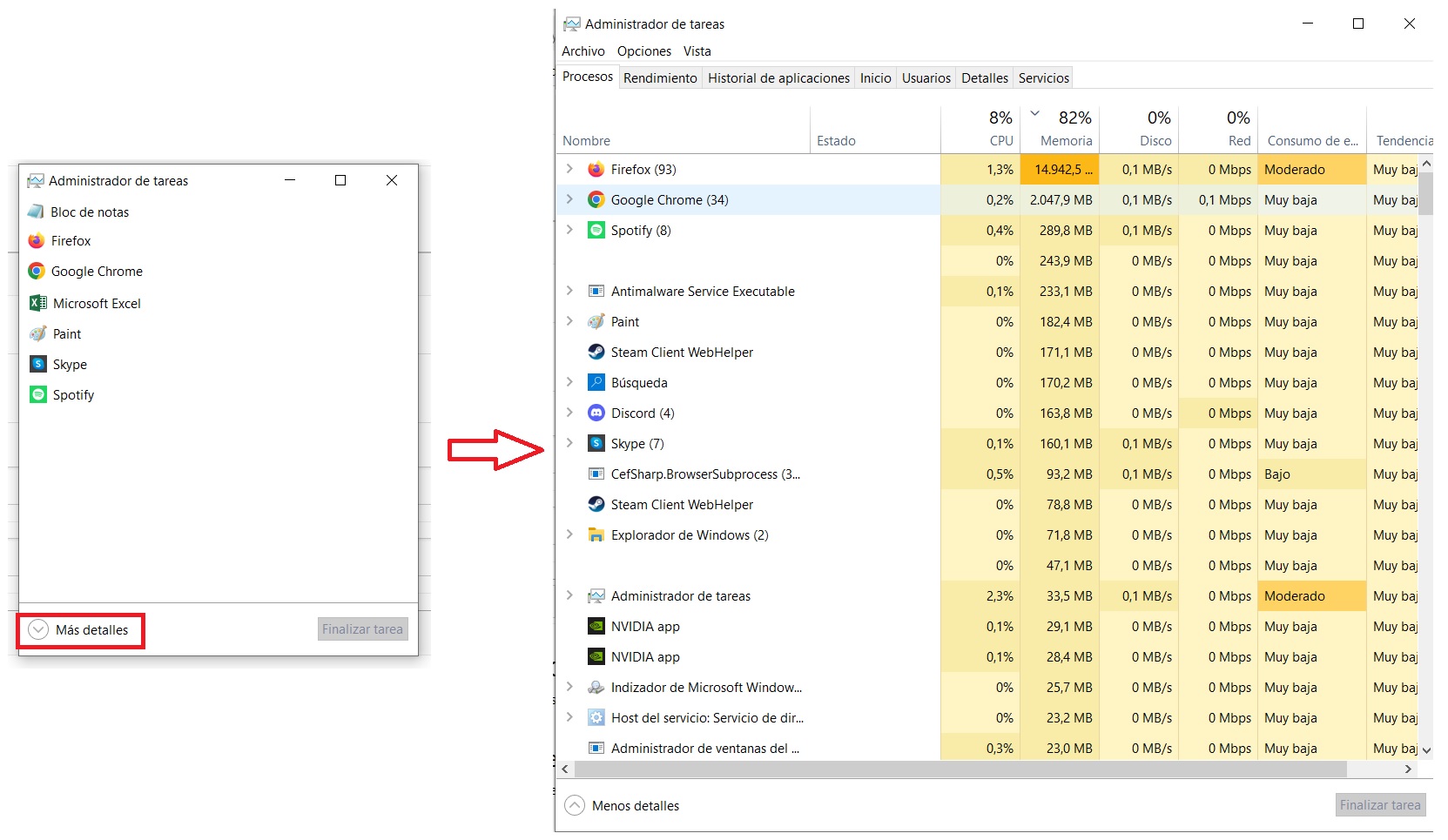Click the horizontal scrollbar thumb in the process list

tap(960, 769)
